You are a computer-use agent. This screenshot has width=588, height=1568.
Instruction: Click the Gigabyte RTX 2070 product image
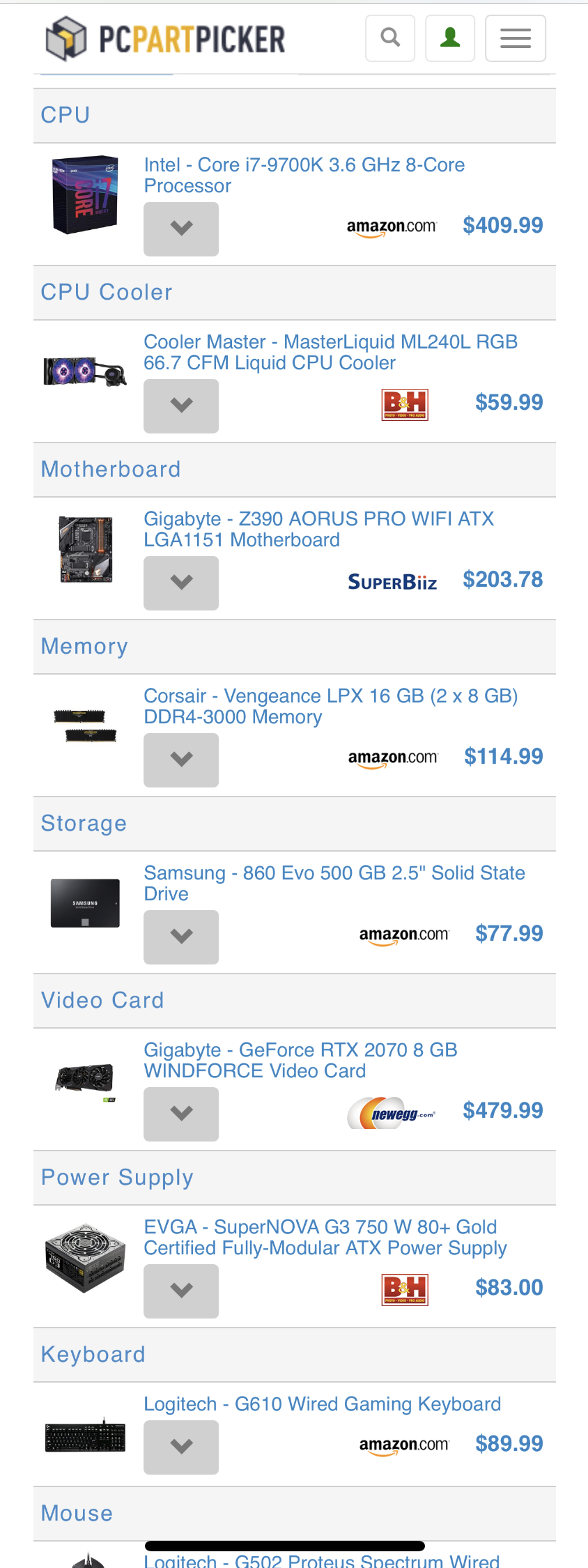point(85,1081)
